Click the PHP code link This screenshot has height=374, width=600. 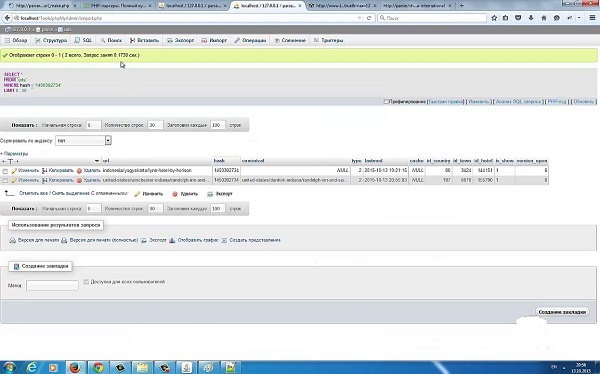point(557,101)
